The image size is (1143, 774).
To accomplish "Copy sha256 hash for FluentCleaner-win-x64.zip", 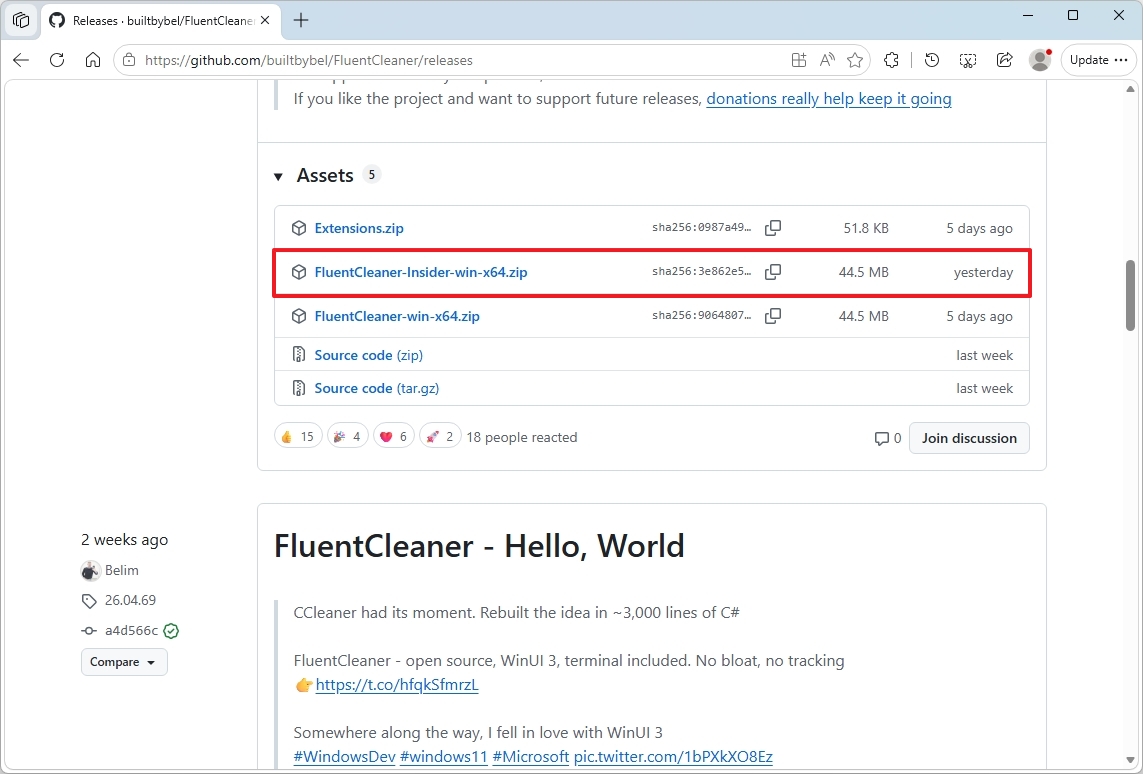I will [x=773, y=316].
